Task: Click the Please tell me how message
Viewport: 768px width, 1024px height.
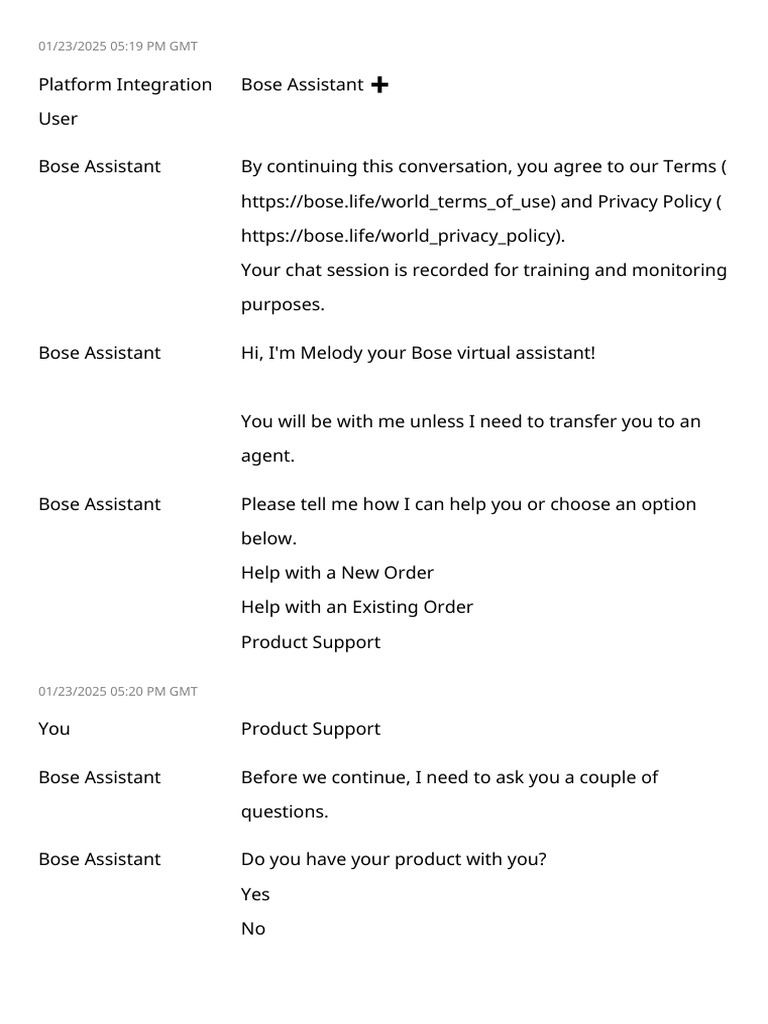Action: coord(468,504)
